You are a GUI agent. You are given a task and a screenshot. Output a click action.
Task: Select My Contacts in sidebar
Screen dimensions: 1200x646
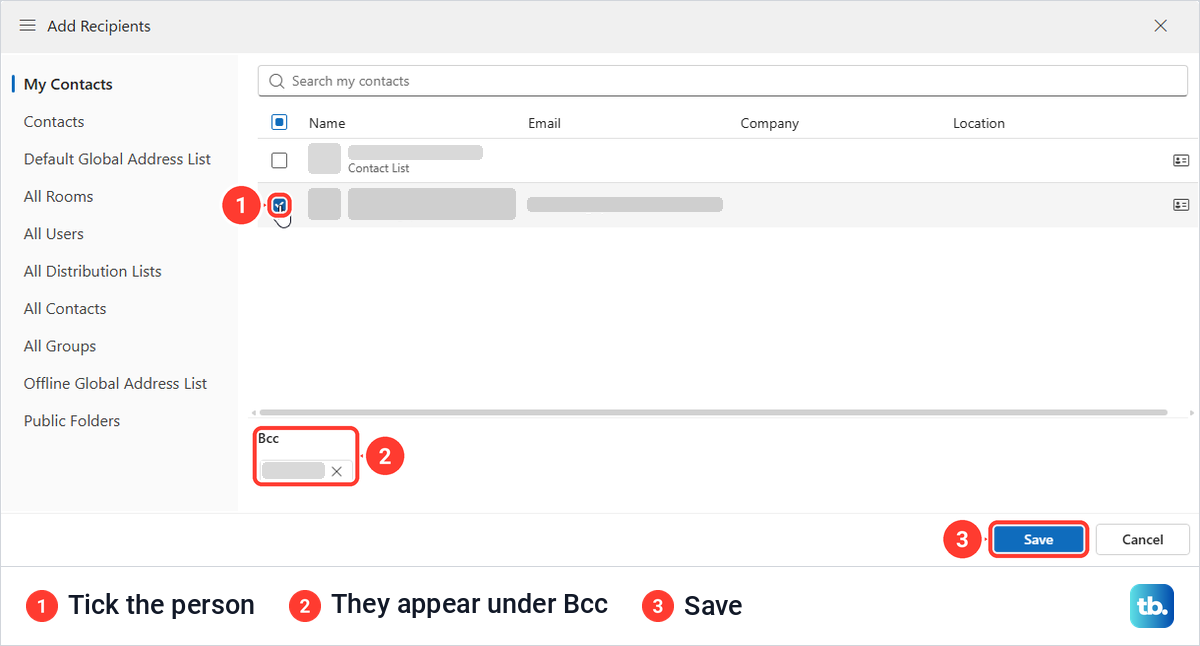coord(68,84)
